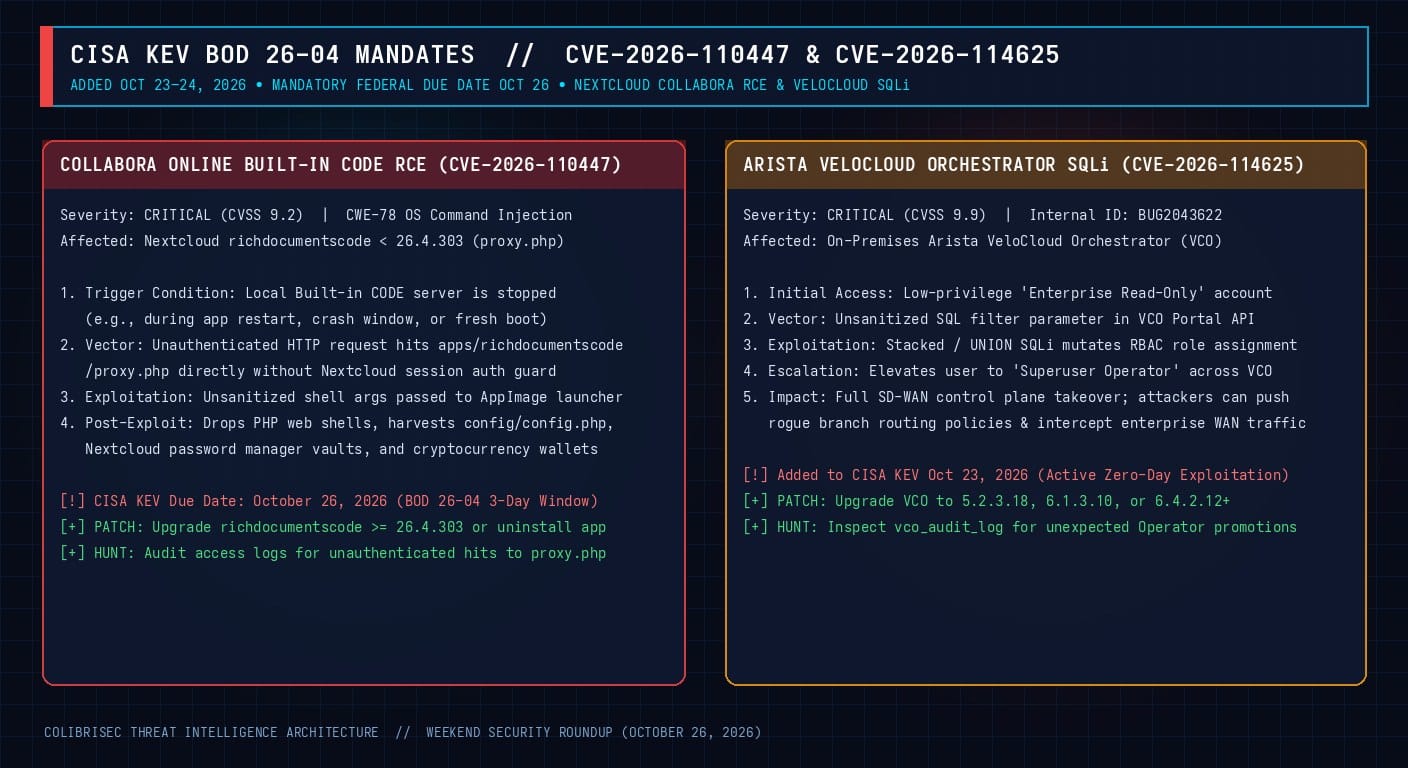Click the footer 'WEEKEND SECURITY ROUNDUP (OCTOBER 26, 2026)'
Screen dimensions: 1408x768
tap(594, 733)
